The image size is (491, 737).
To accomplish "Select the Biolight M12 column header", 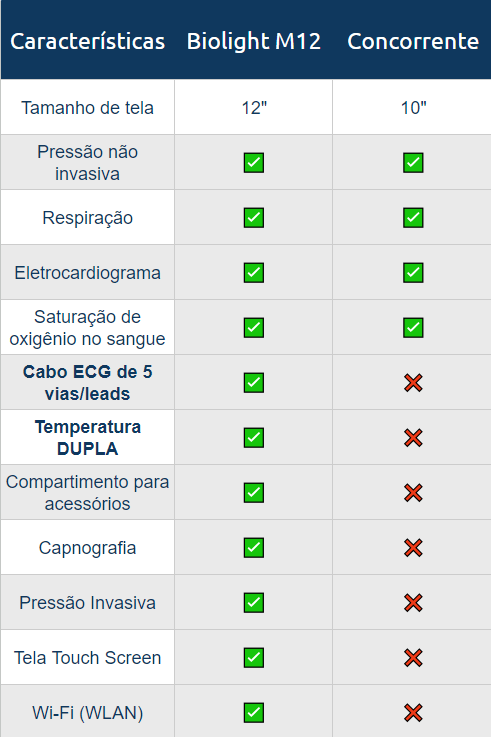I will point(254,41).
